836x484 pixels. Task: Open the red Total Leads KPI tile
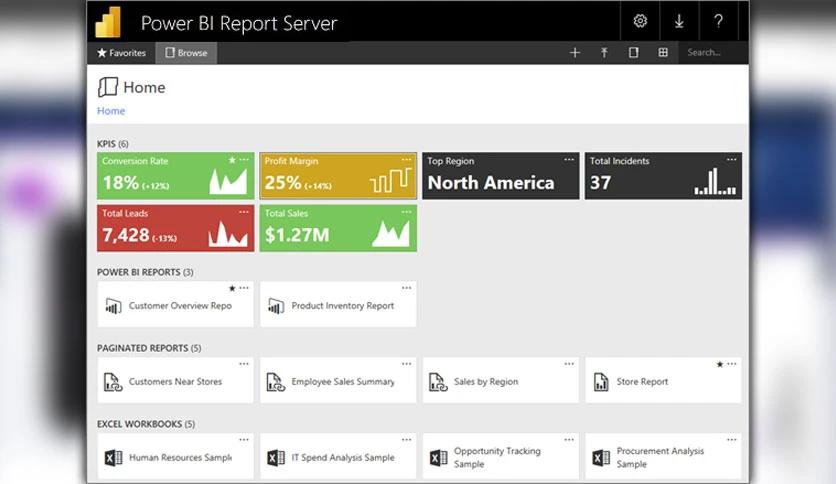[175, 229]
